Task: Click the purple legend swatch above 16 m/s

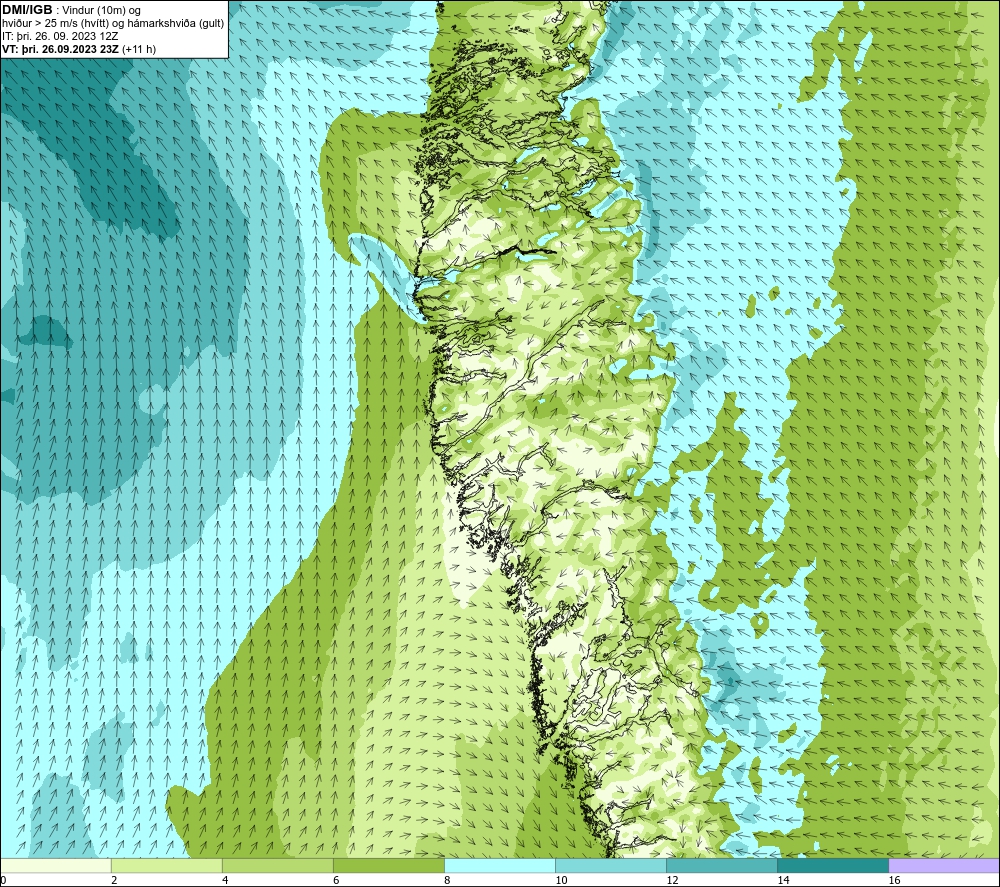Action: (944, 865)
